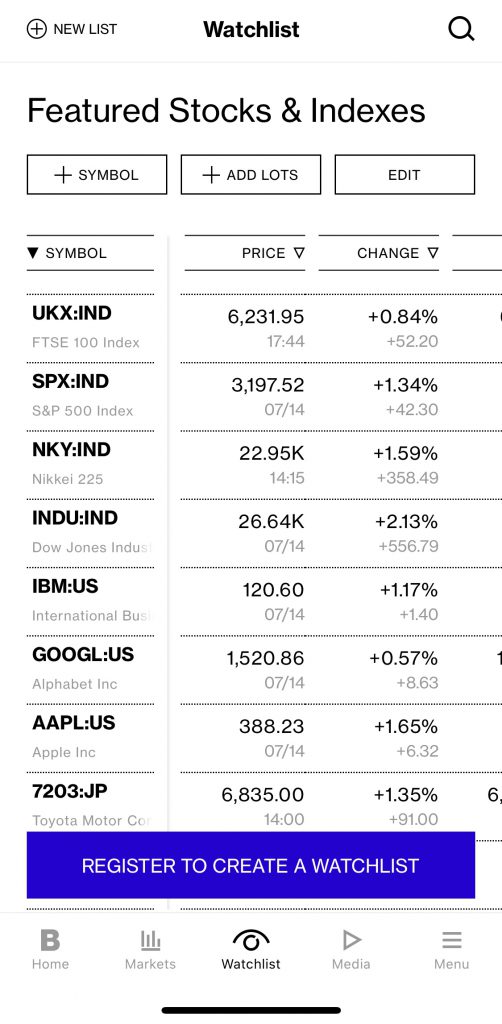Tap the New List plus icon
Viewport: 502px width, 1024px height.
pyautogui.click(x=37, y=29)
